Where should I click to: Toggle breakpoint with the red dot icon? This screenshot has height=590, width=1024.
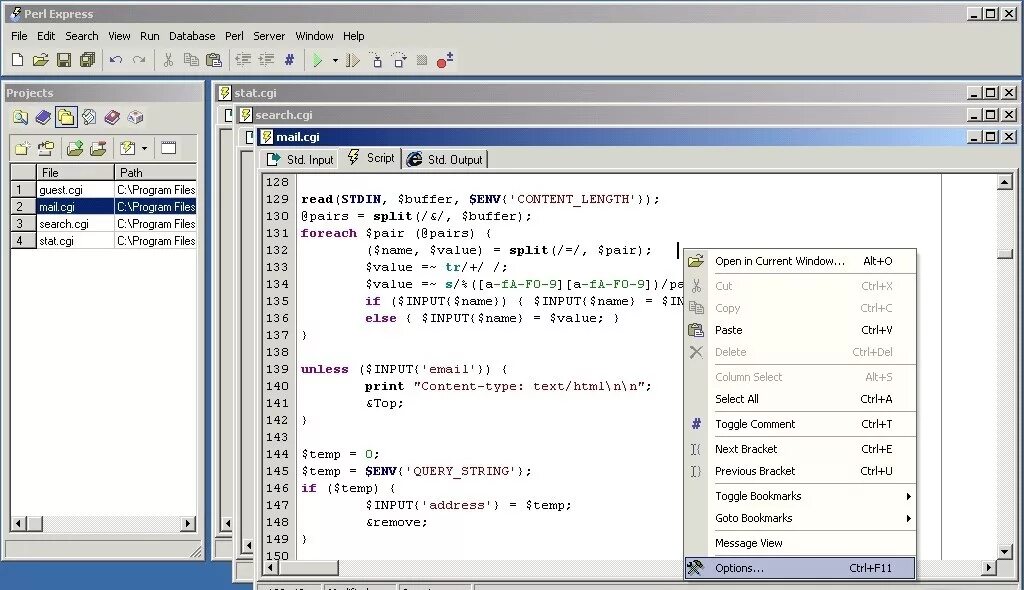(445, 61)
